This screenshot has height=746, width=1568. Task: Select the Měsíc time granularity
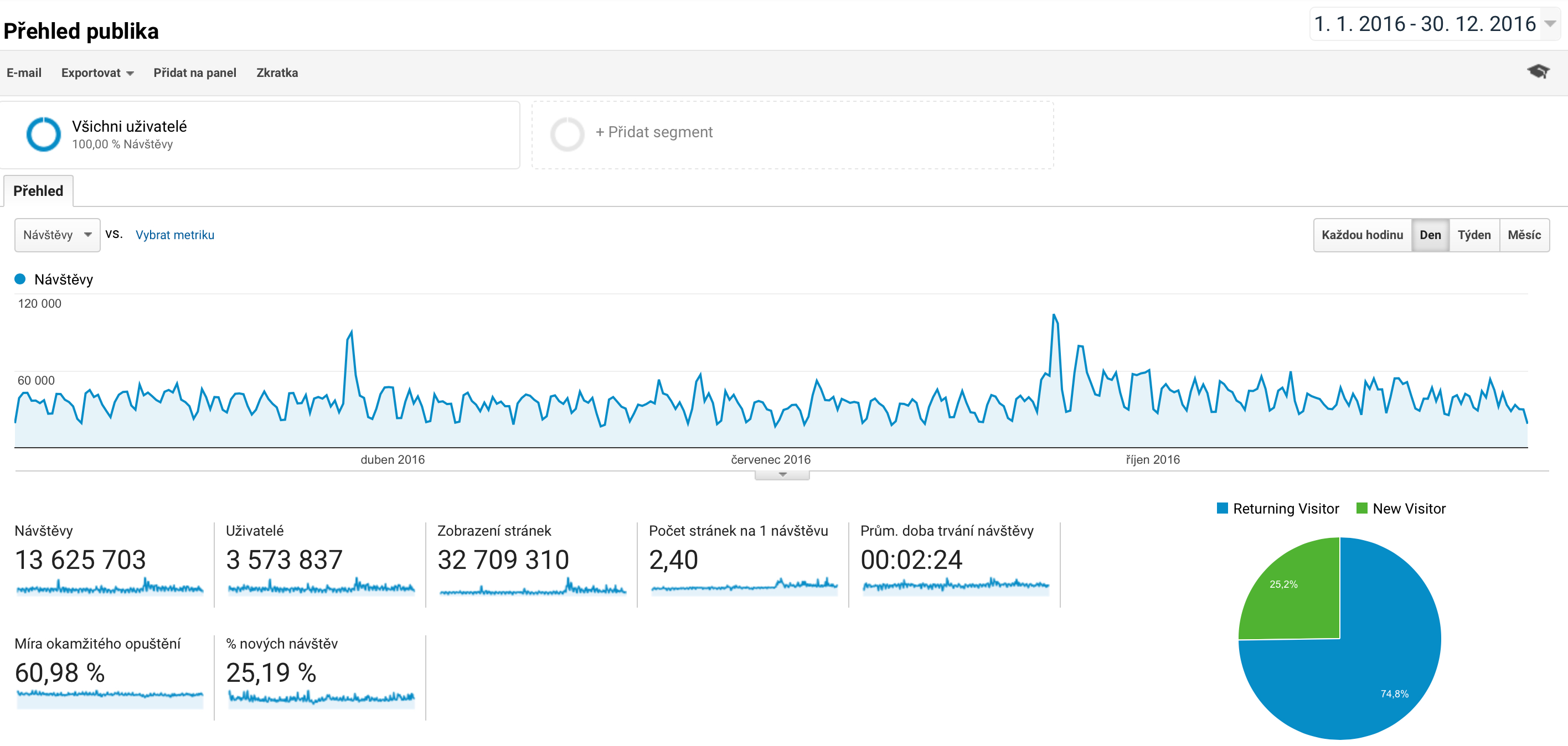pyautogui.click(x=1524, y=235)
